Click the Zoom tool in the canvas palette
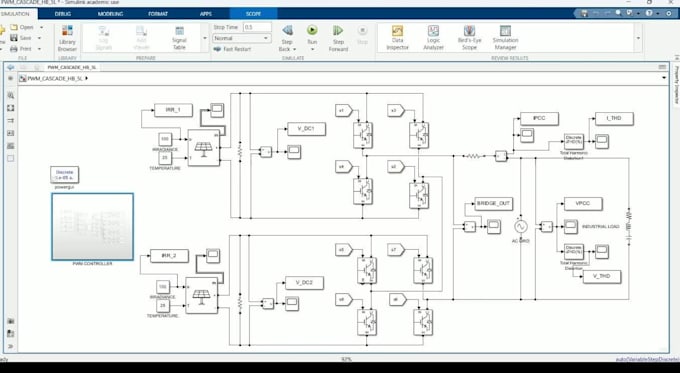Viewport: 680px width, 373px height. (11, 95)
